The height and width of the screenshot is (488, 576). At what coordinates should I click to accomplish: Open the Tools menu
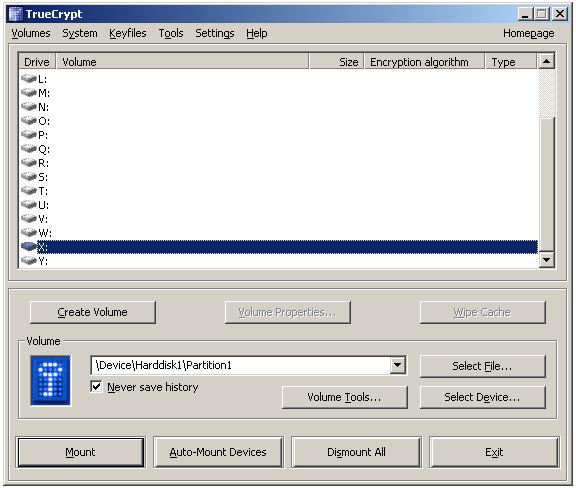pyautogui.click(x=171, y=33)
